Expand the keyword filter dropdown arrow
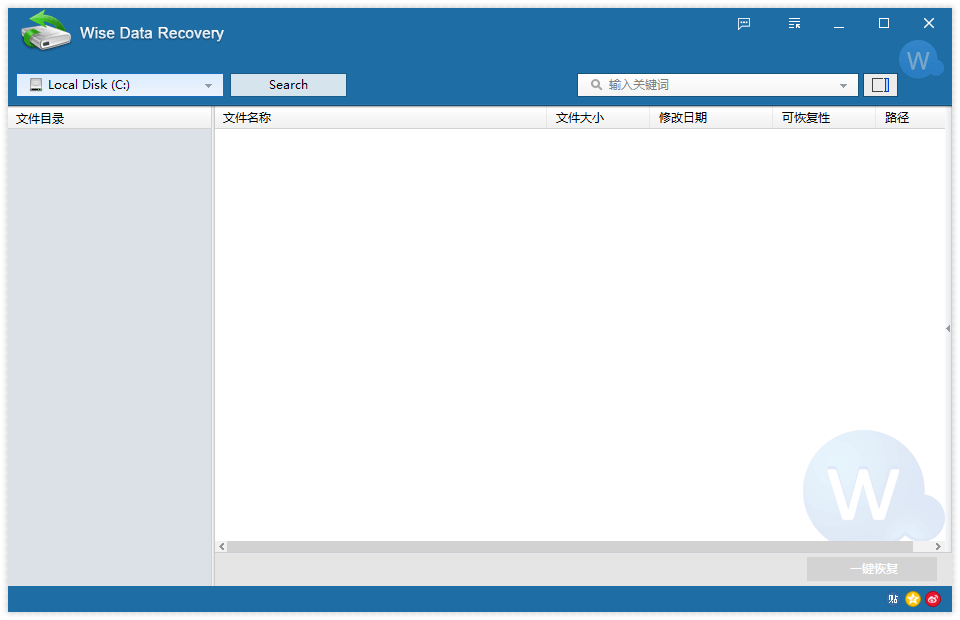Screen dimensions: 960x620 click(844, 86)
